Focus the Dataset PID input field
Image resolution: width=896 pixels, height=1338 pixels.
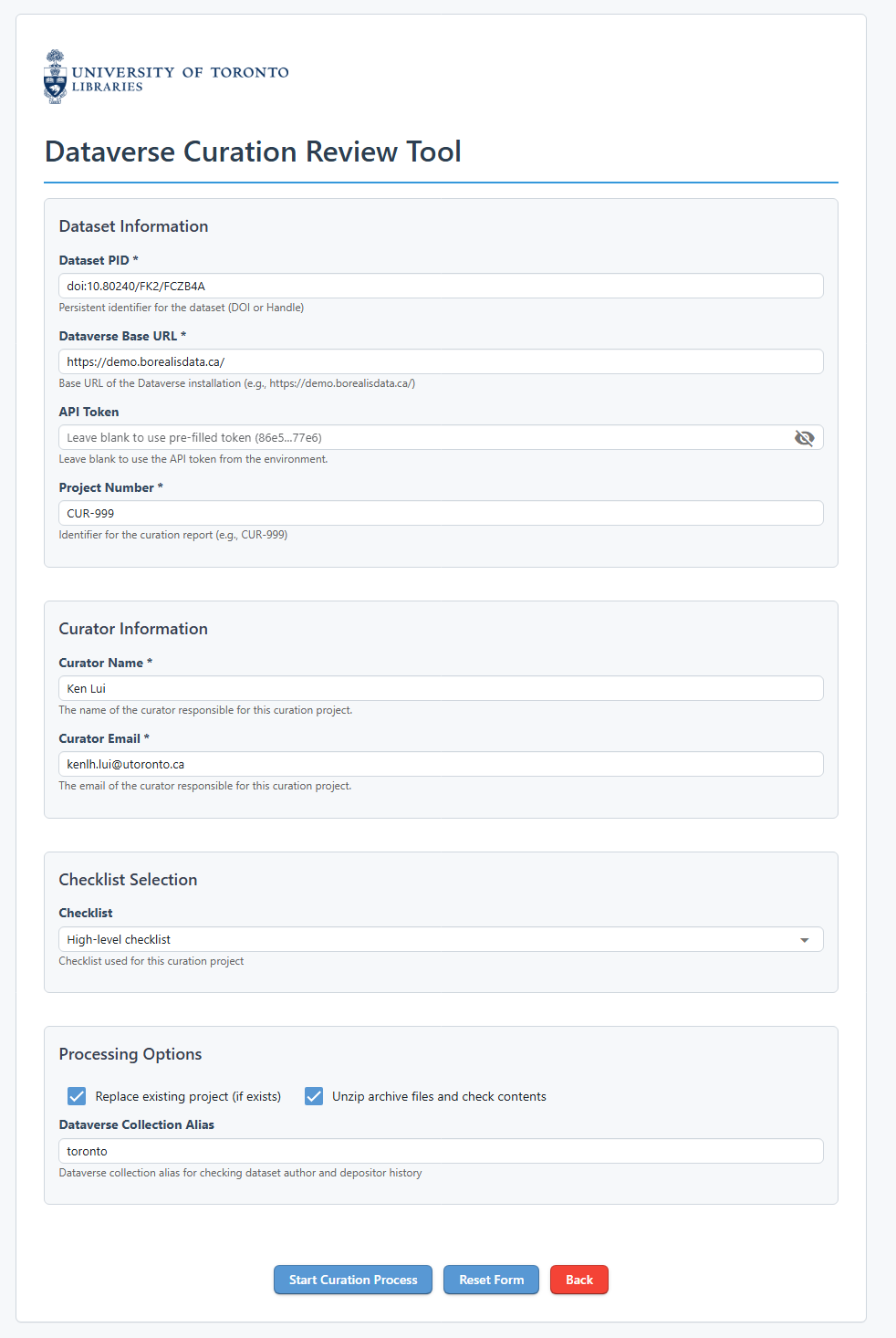point(441,286)
